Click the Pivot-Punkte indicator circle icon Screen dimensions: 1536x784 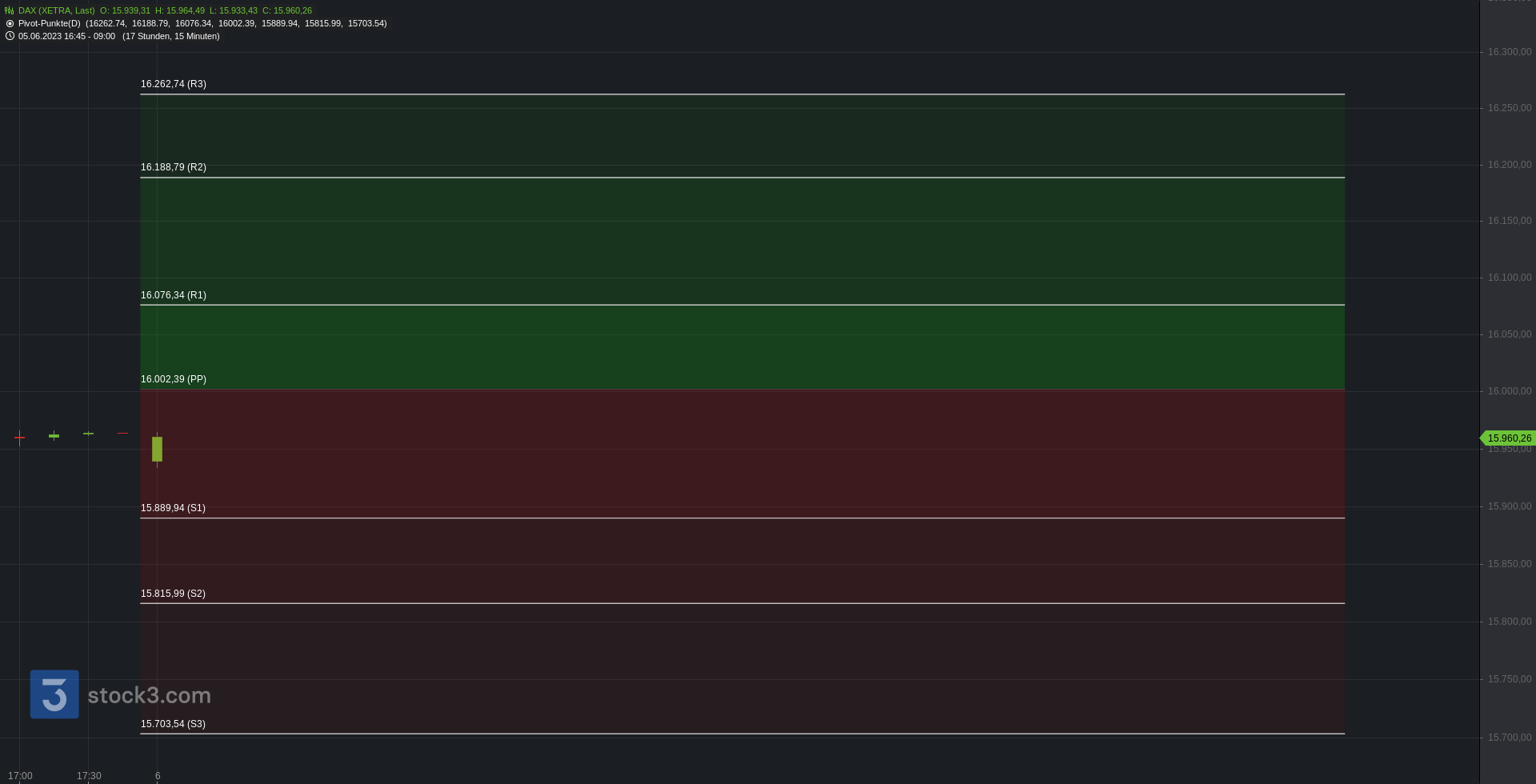[10, 23]
